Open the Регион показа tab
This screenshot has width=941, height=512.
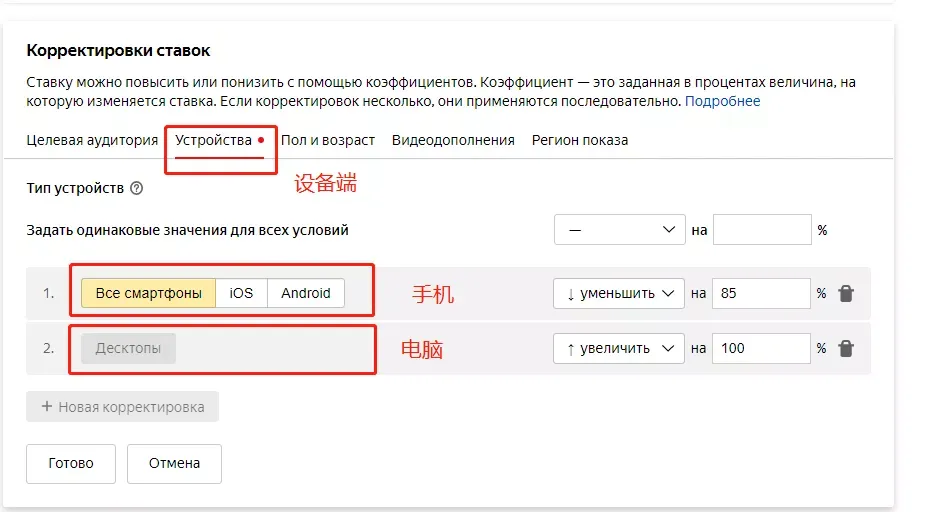click(x=580, y=140)
